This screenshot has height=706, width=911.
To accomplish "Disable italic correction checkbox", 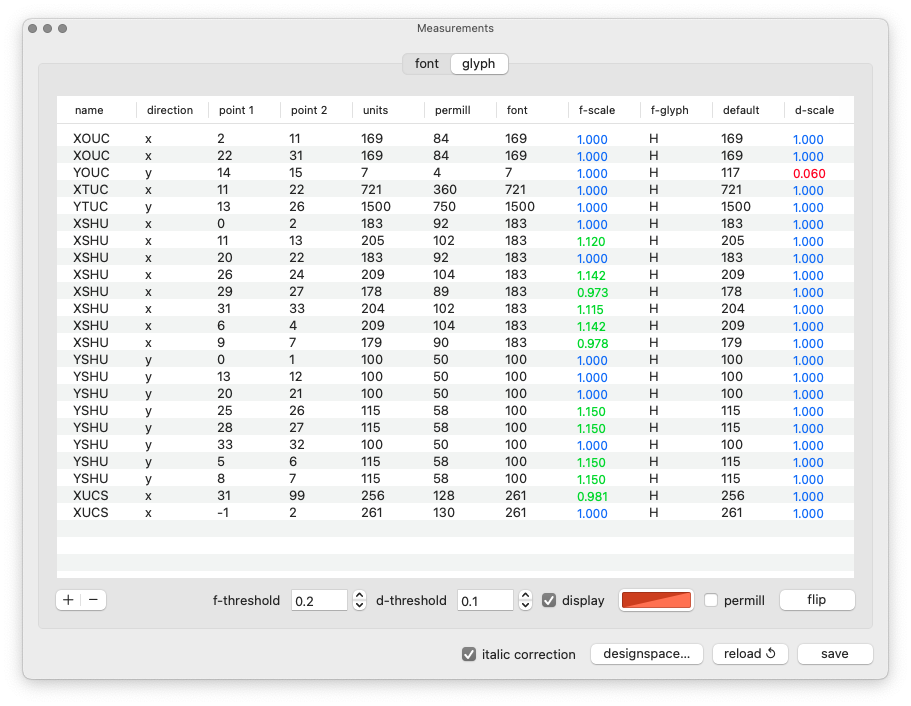I will coord(469,654).
